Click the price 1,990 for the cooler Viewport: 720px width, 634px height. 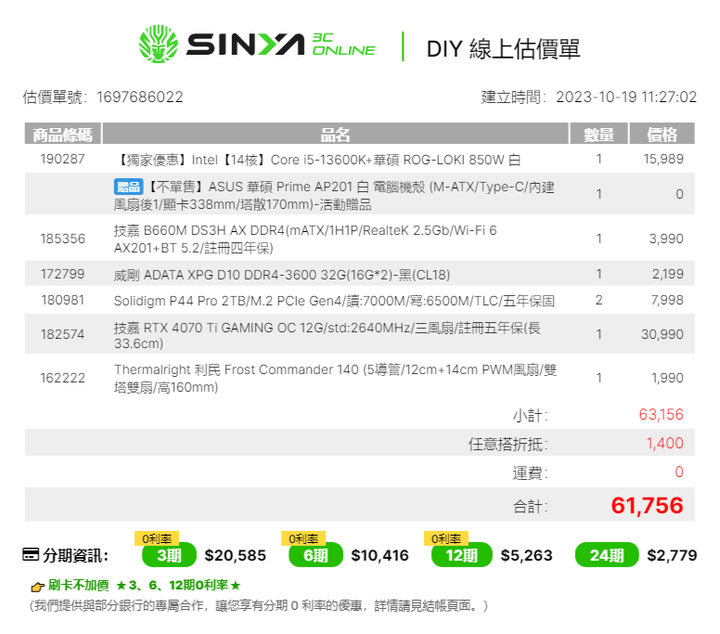[x=667, y=378]
